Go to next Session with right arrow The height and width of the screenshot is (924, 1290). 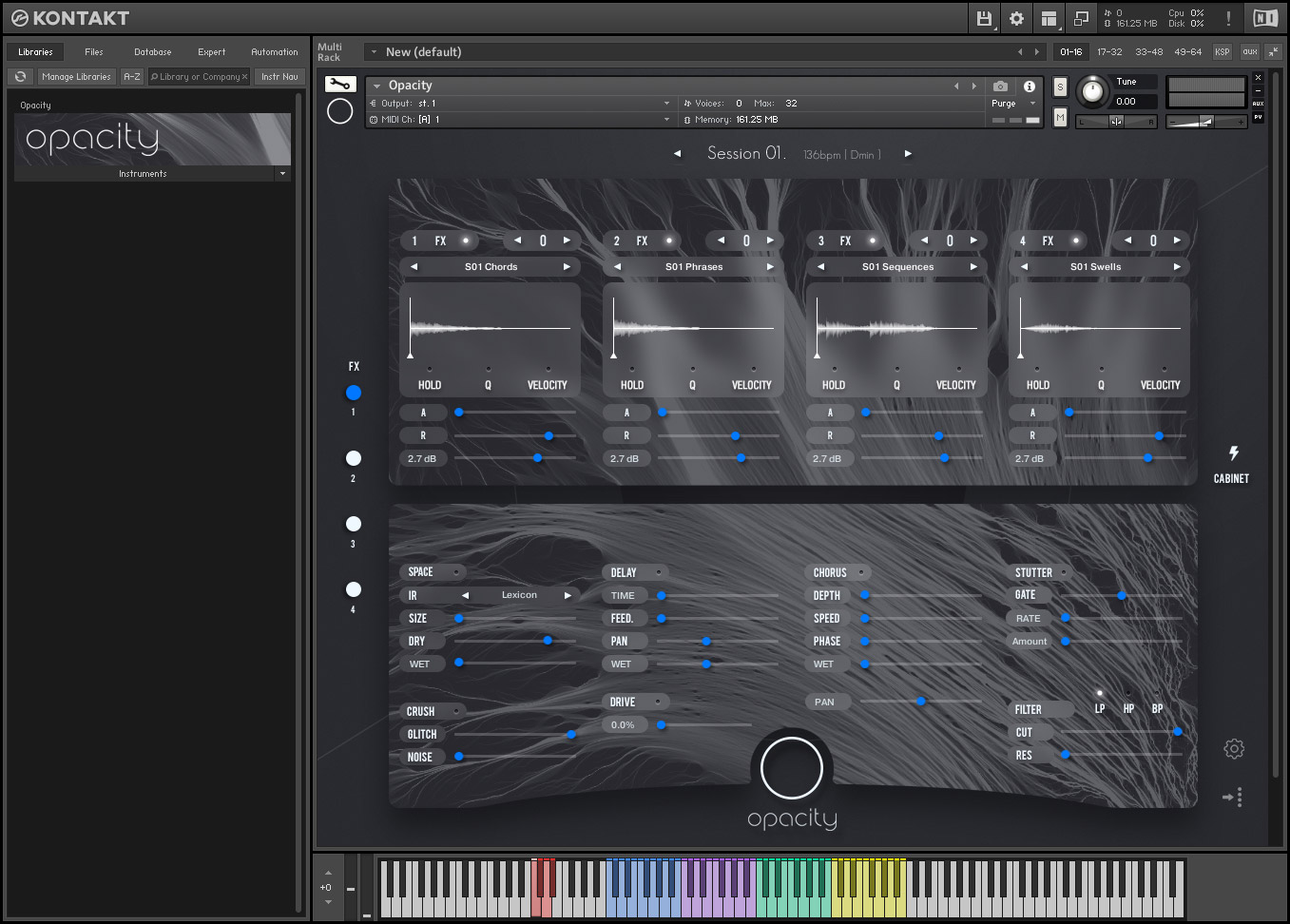click(x=908, y=154)
